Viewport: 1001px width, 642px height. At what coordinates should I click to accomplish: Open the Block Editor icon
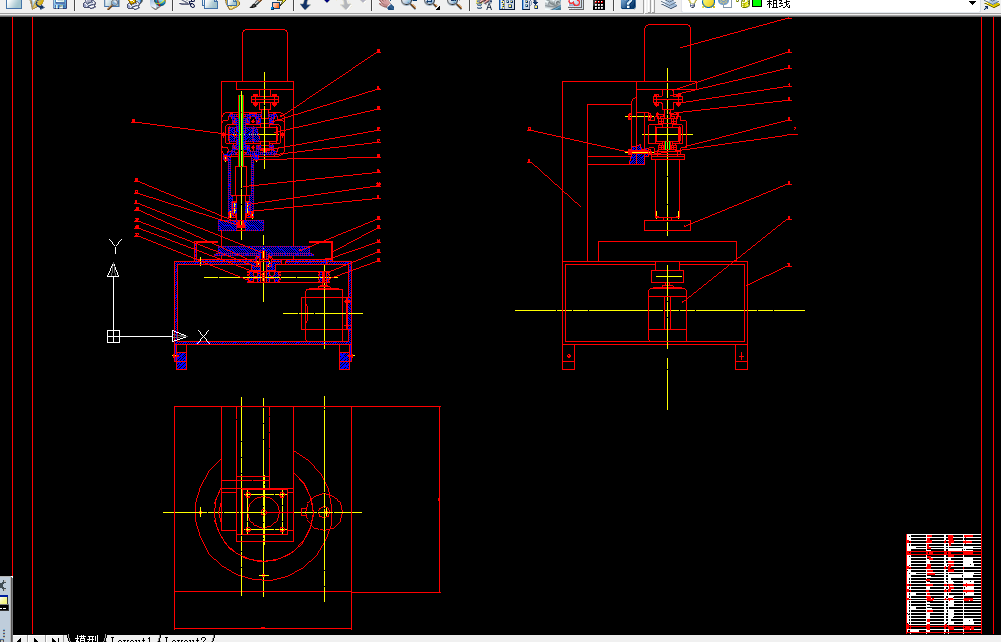coord(278,4)
